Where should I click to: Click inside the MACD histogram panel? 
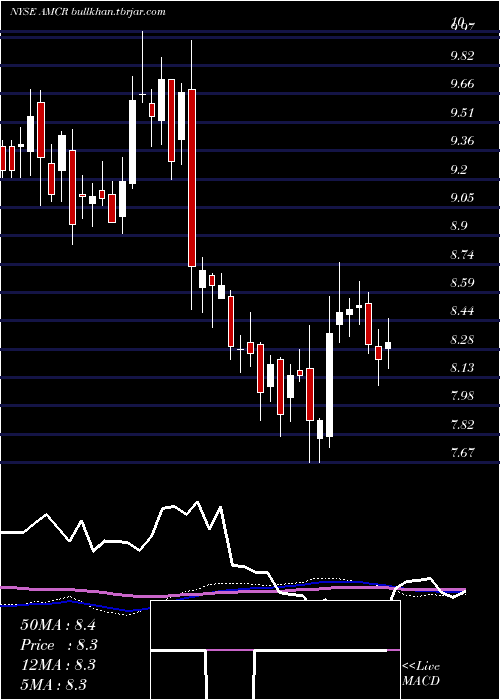pos(275,650)
